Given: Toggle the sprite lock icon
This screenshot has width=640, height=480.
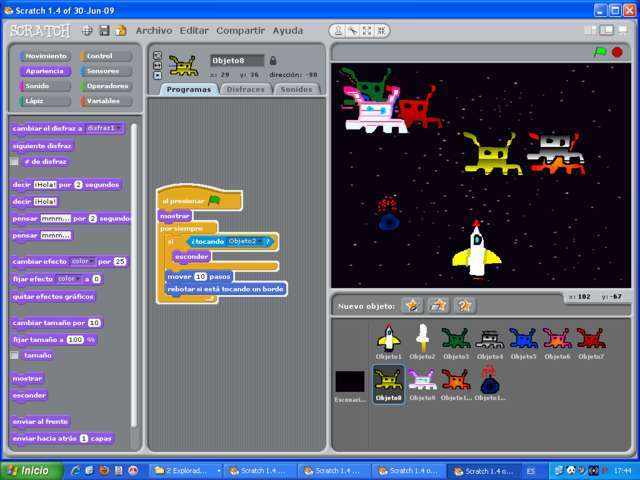Looking at the screenshot, I should pyautogui.click(x=273, y=61).
